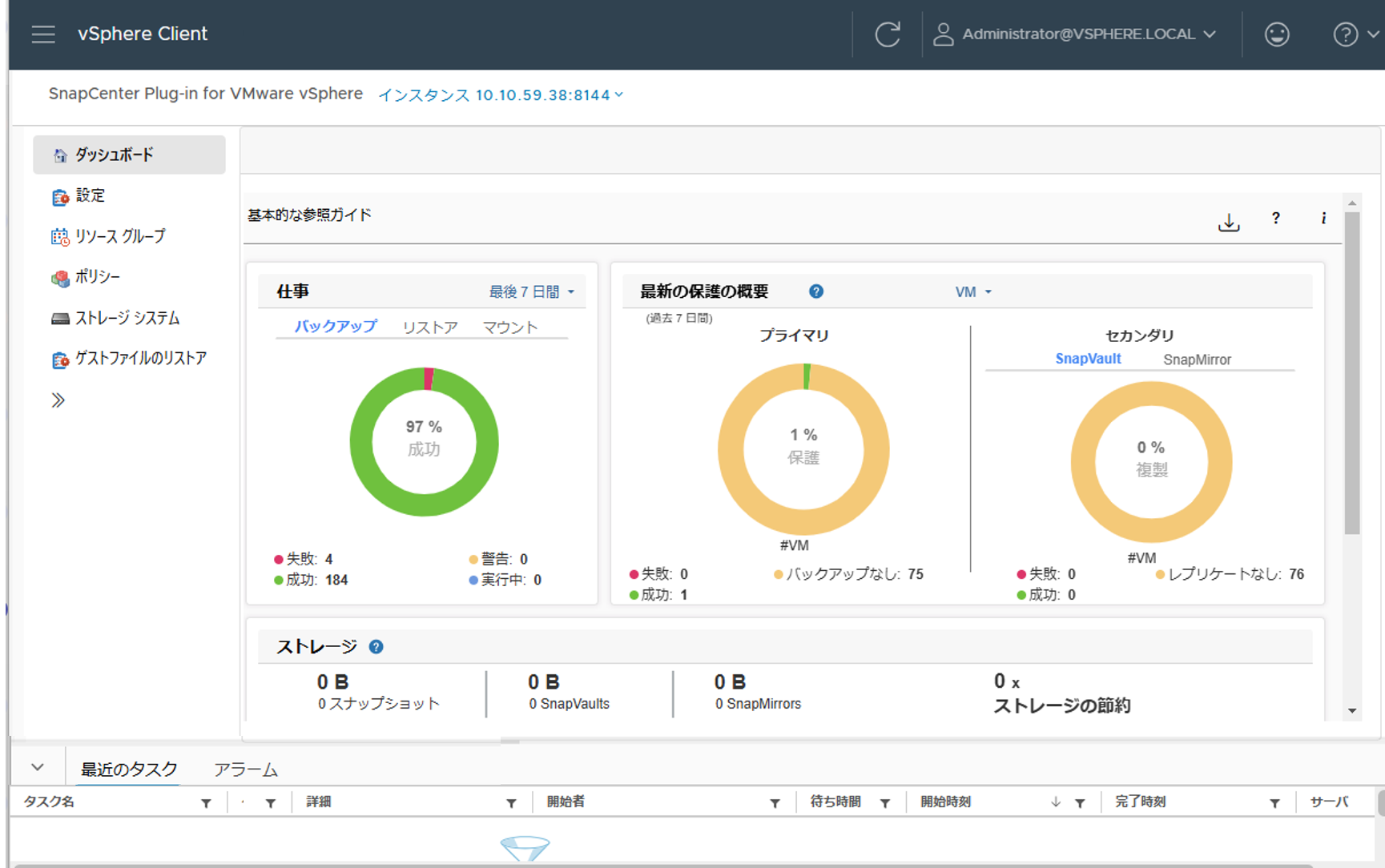This screenshot has height=868, width=1385.
Task: Open the 最近のタスク tab
Action: point(129,770)
